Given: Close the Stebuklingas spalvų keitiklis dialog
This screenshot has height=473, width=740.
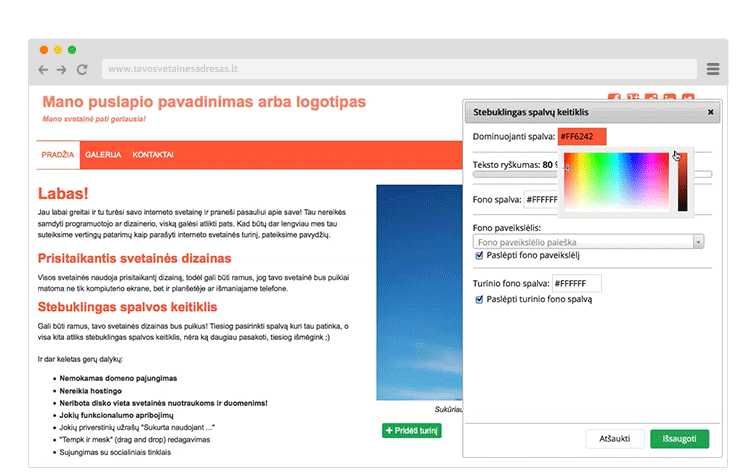Looking at the screenshot, I should 711,112.
